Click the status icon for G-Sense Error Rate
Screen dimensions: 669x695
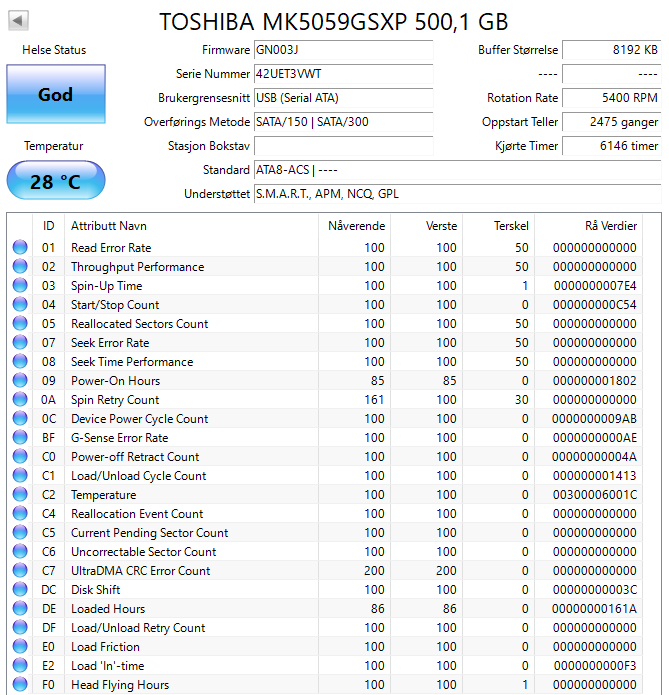20,438
